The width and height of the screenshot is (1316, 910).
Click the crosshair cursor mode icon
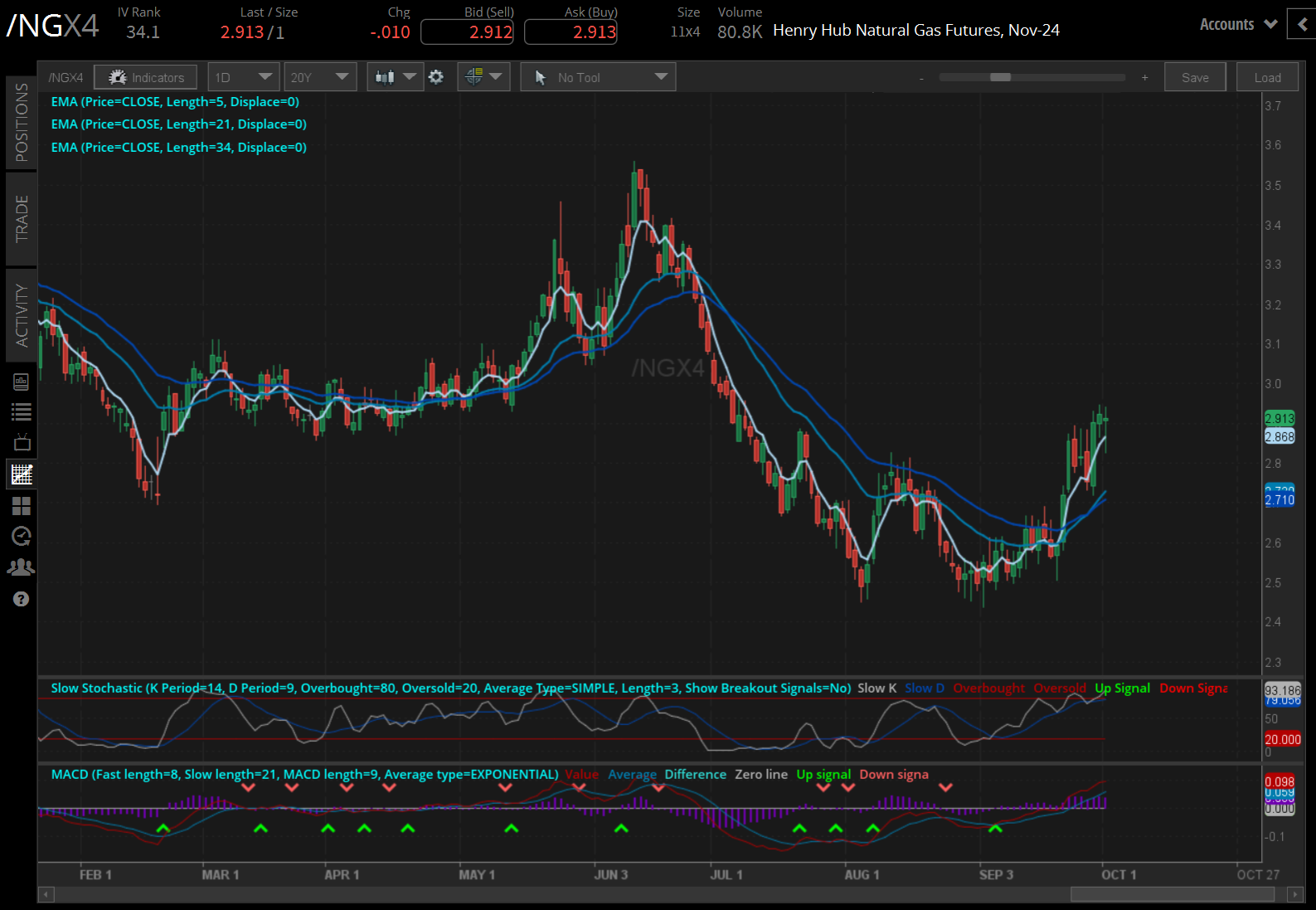click(x=474, y=77)
